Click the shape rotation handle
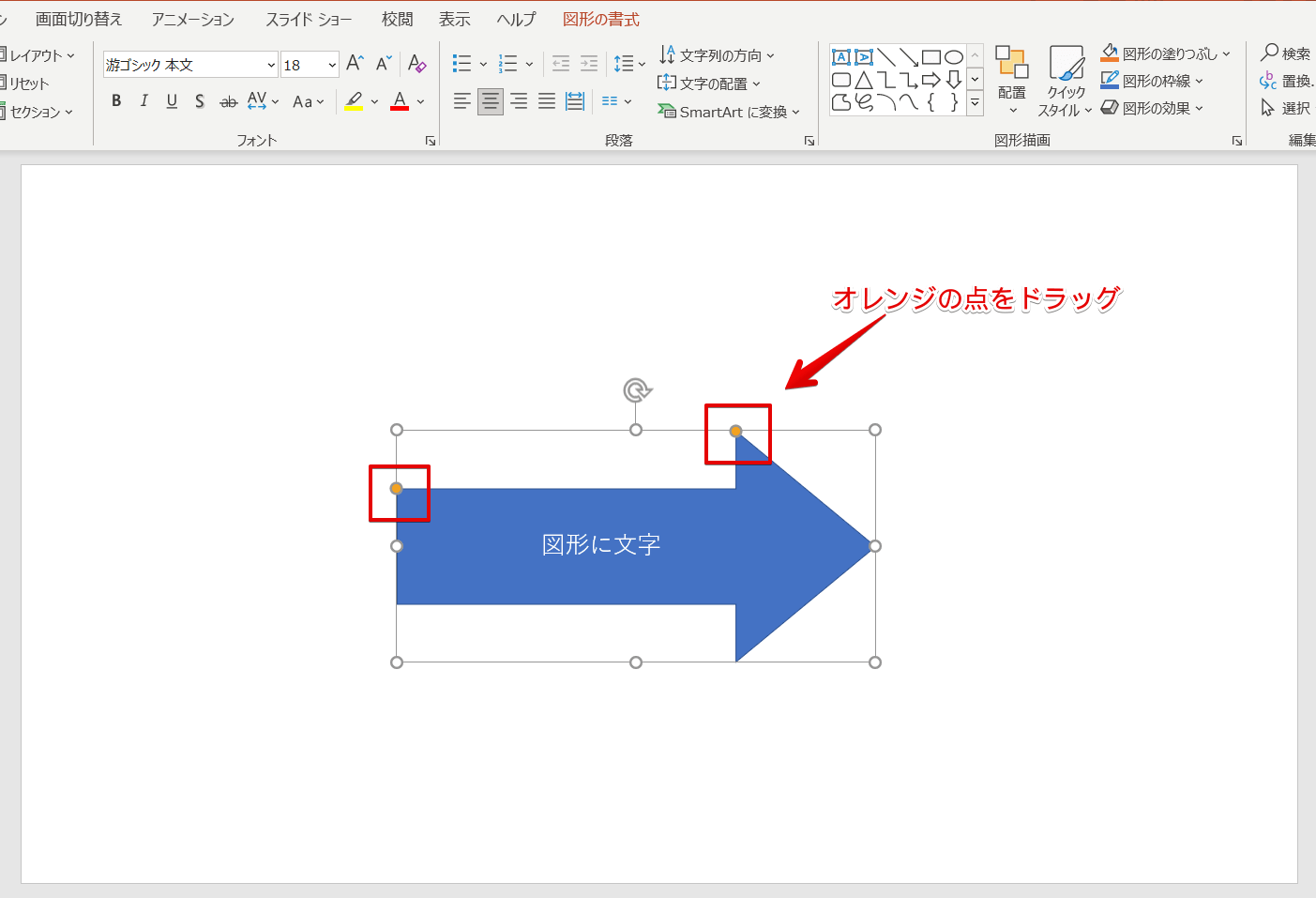Viewport: 1316px width, 898px height. [637, 389]
